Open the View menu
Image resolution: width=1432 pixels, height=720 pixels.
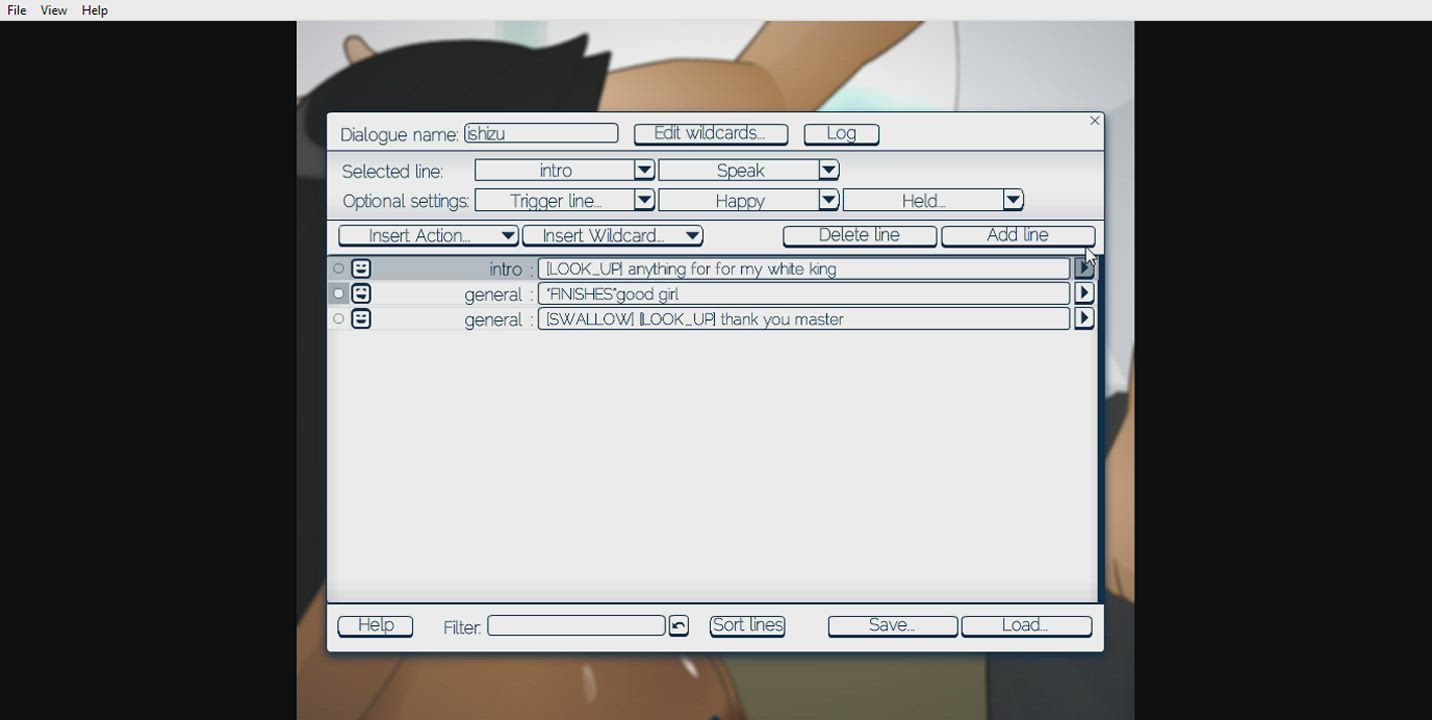click(54, 10)
